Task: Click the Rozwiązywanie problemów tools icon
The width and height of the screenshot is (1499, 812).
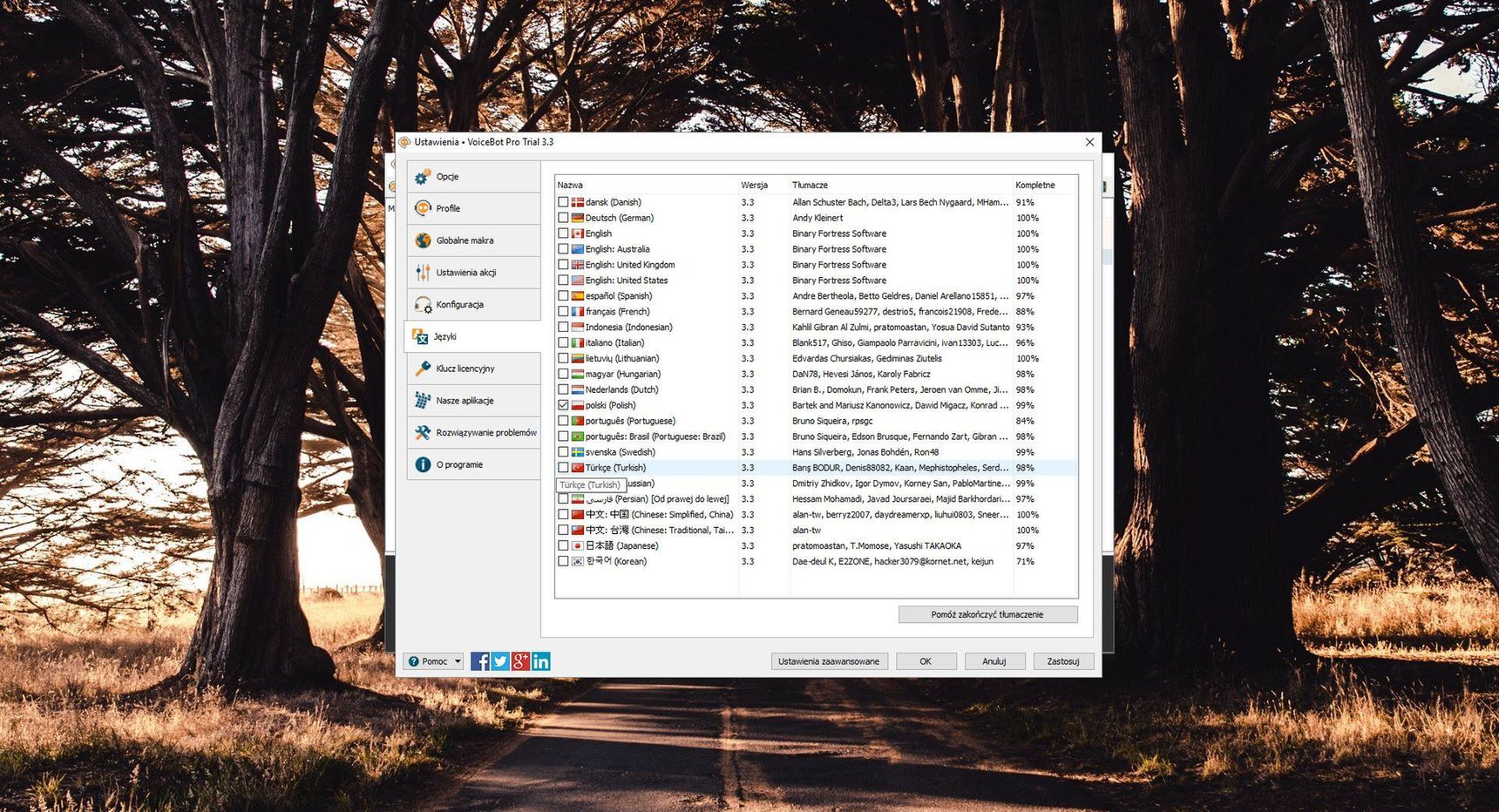Action: [x=423, y=433]
